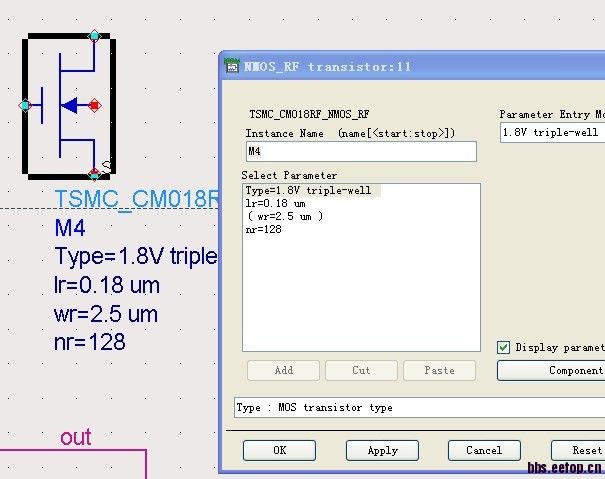Cancel the transistor dialog
Screen dimensions: 605x479
pos(484,450)
